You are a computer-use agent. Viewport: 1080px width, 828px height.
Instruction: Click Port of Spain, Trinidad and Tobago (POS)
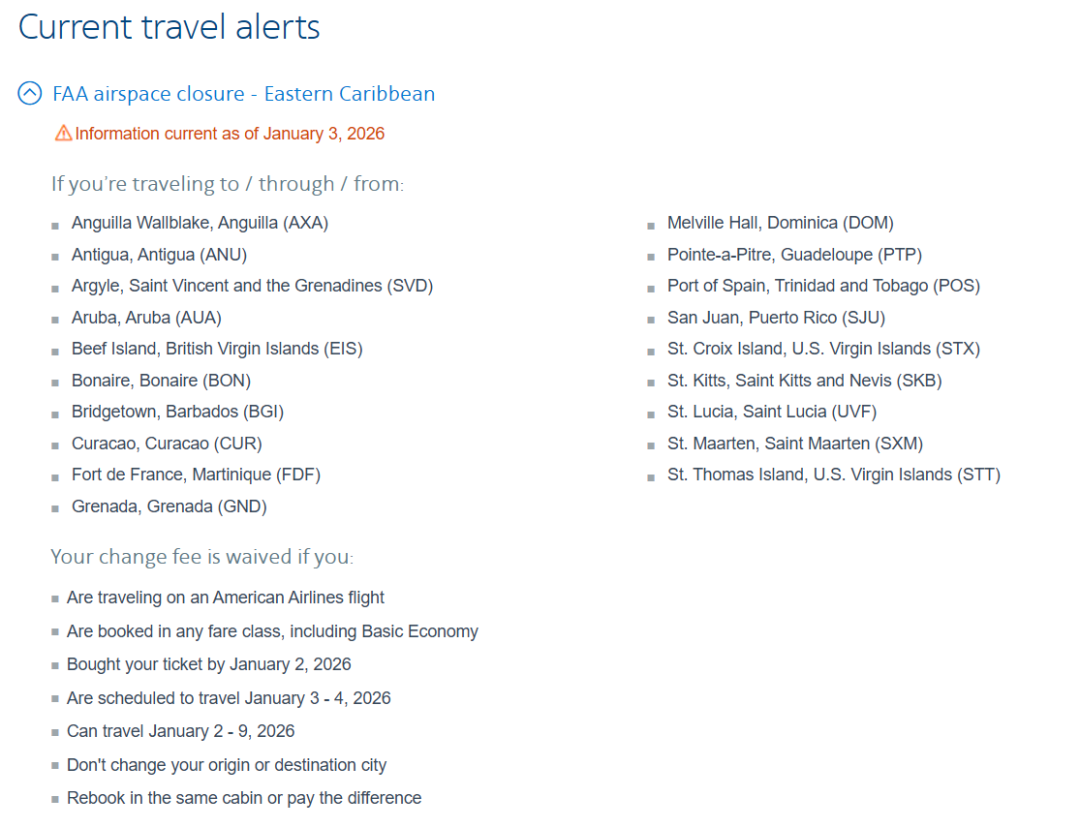point(823,286)
